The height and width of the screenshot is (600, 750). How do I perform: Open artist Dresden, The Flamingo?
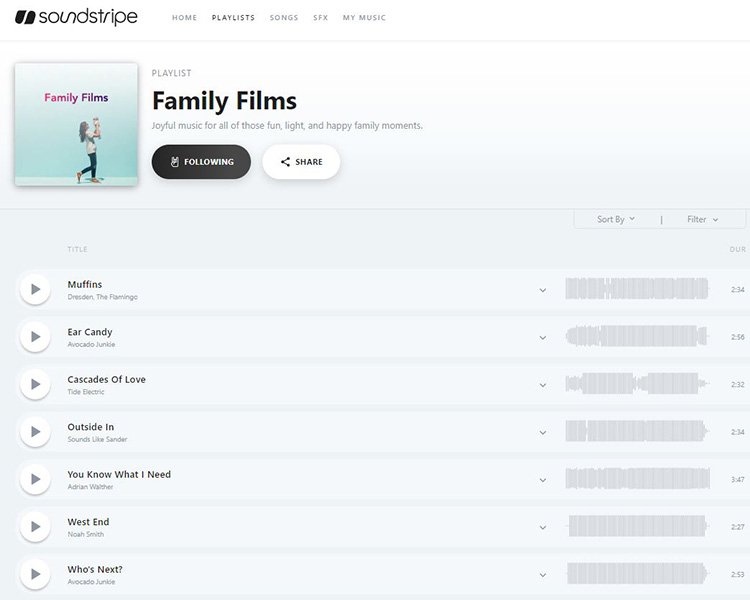[102, 297]
